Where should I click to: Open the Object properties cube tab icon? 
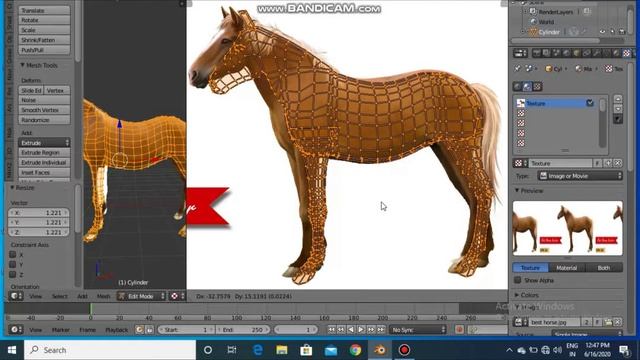tap(576, 53)
